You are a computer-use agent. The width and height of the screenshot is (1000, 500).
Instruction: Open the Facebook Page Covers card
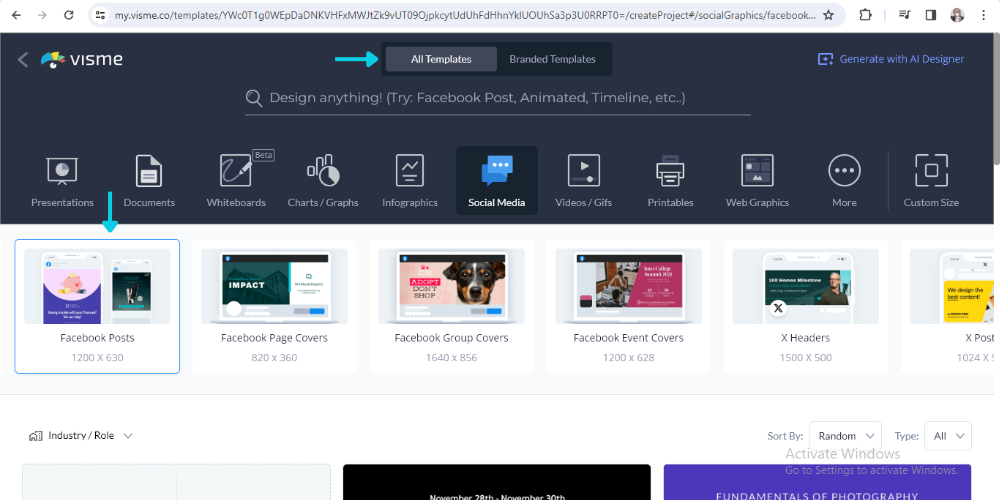point(274,306)
